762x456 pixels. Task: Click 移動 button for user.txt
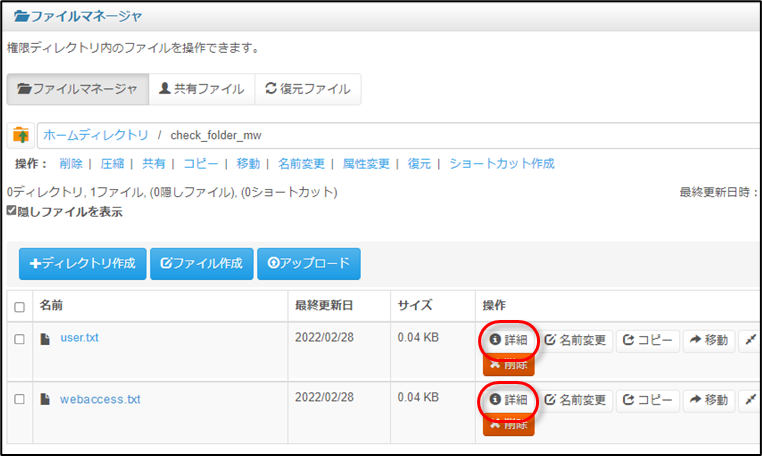(708, 340)
